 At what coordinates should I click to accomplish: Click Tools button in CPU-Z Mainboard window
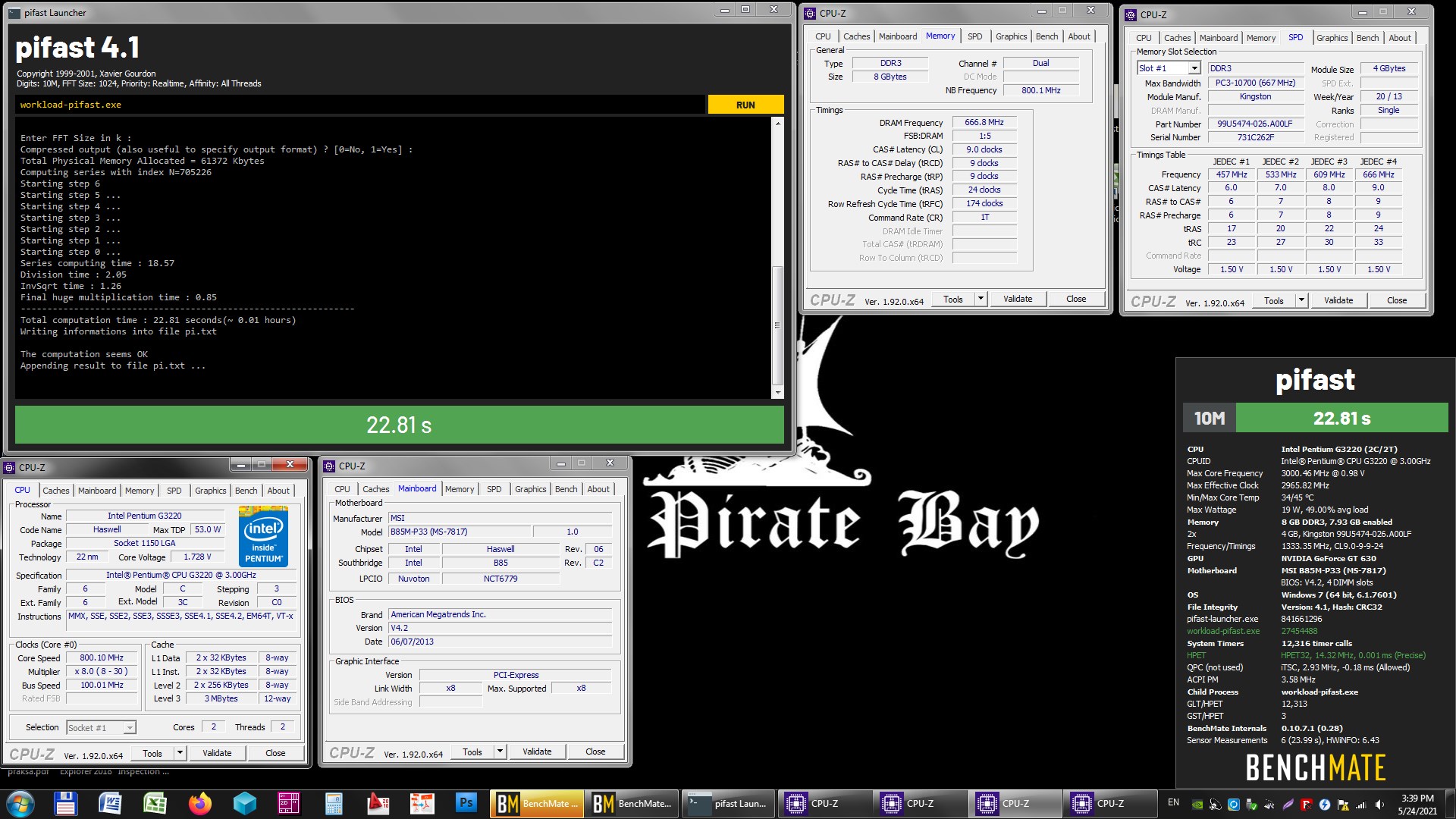coord(472,752)
